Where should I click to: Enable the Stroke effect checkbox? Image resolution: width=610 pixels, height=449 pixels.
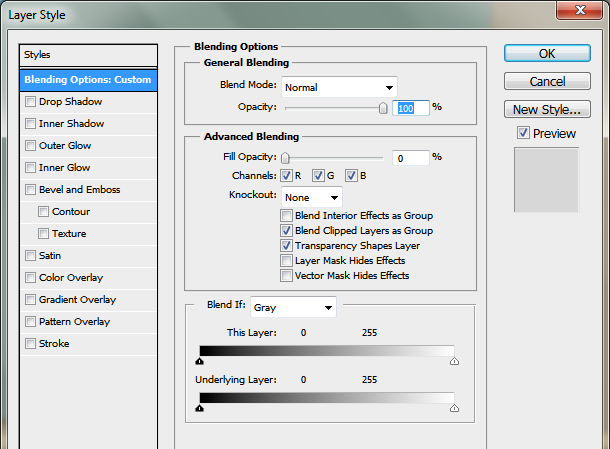coord(30,344)
